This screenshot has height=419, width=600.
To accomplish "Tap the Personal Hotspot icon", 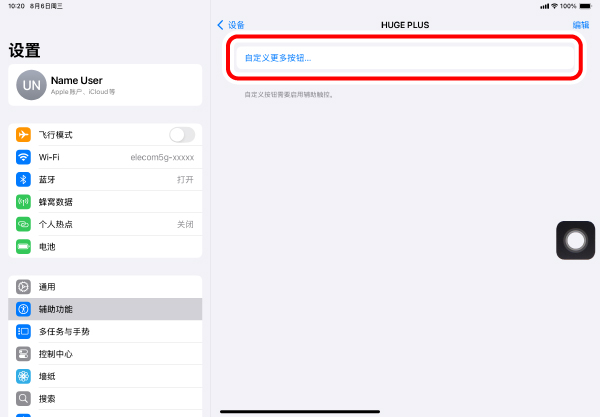I will (24, 224).
